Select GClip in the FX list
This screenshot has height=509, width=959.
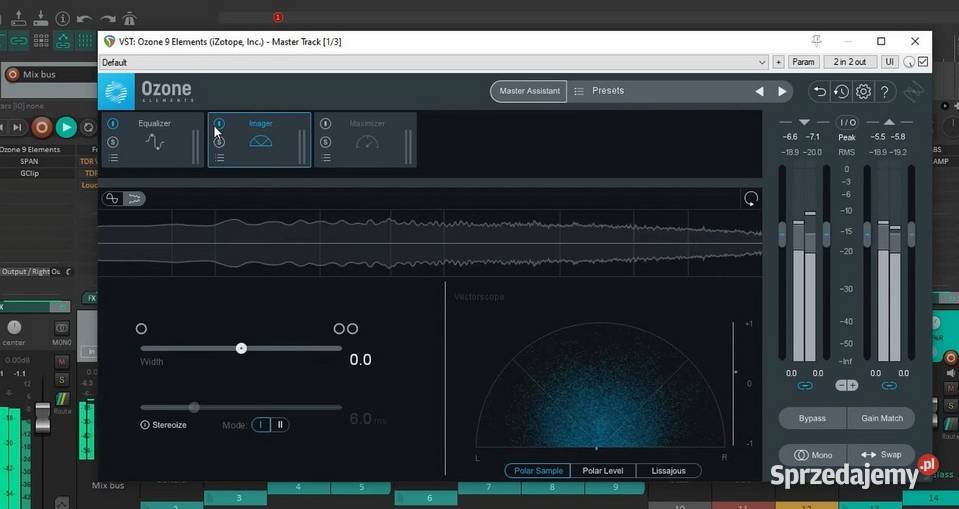(x=29, y=173)
